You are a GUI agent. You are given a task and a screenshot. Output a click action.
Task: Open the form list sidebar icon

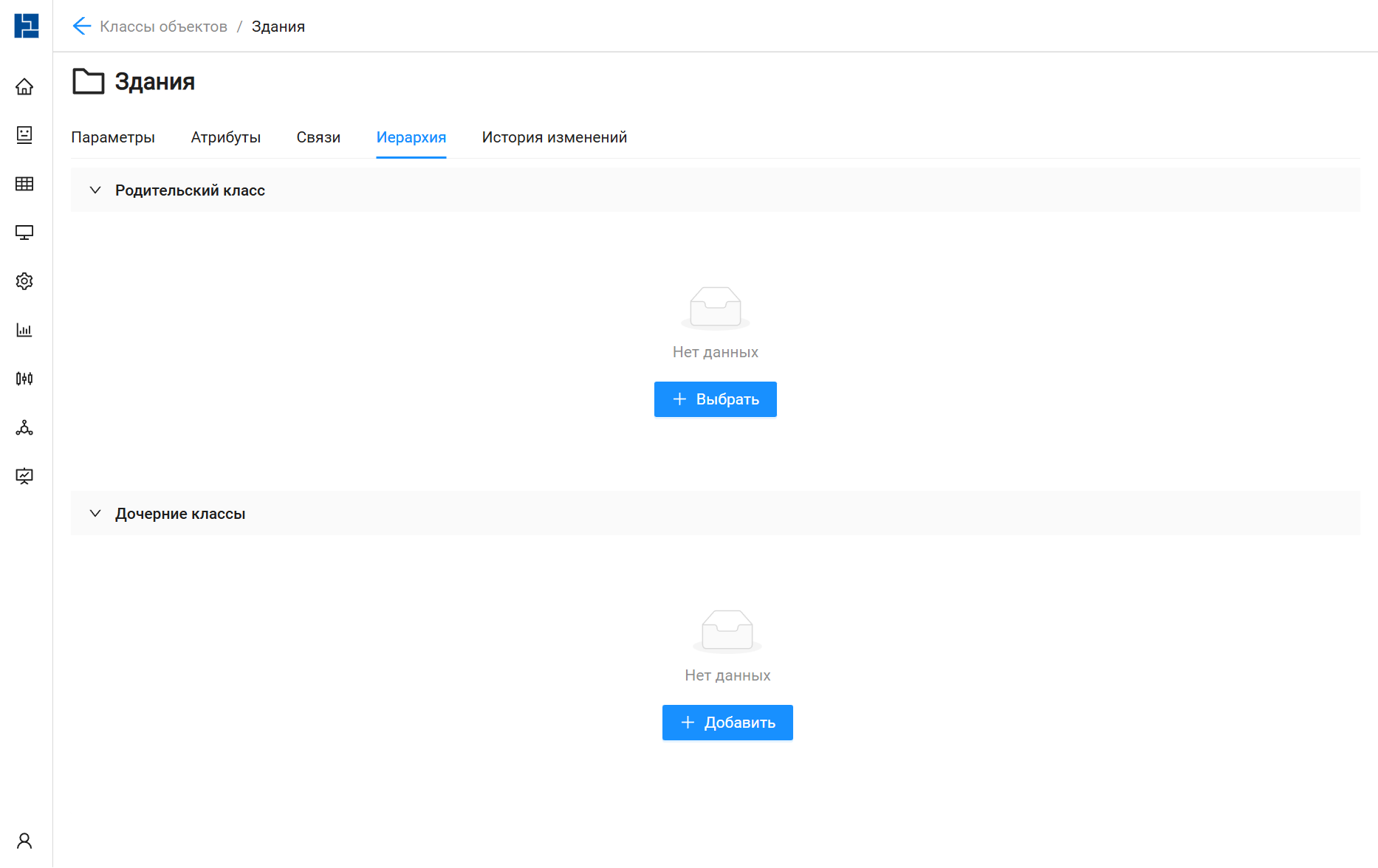pos(24,134)
